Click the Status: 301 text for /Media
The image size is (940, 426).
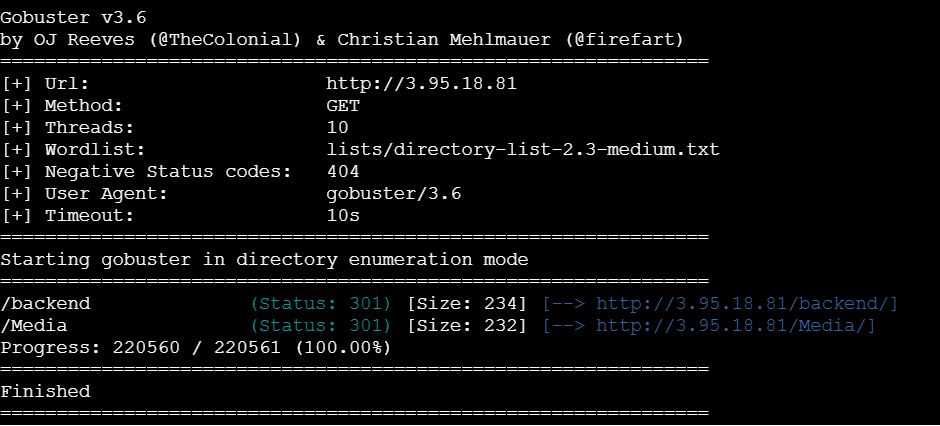coord(321,327)
